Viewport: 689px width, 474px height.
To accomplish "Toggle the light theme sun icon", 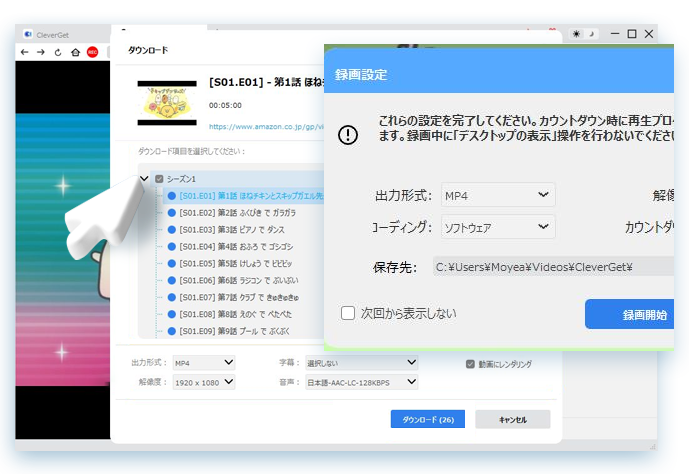I will pyautogui.click(x=576, y=34).
